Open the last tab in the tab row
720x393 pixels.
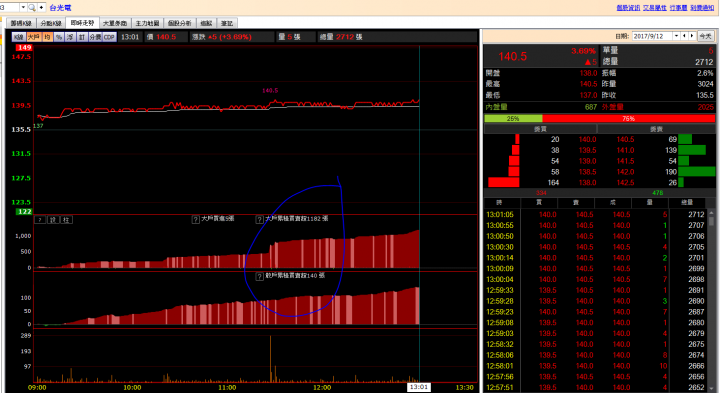pos(227,23)
